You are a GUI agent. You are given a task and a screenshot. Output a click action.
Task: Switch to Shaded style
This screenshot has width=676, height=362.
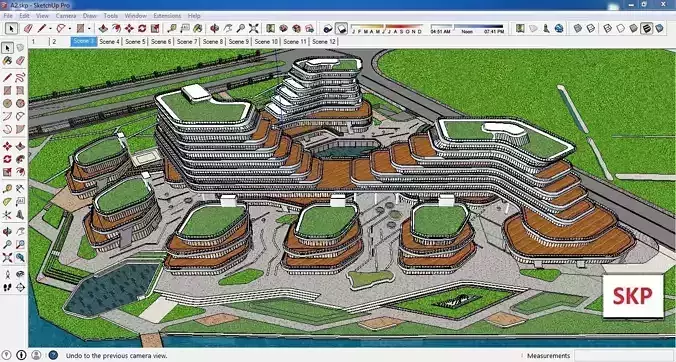[x=633, y=28]
